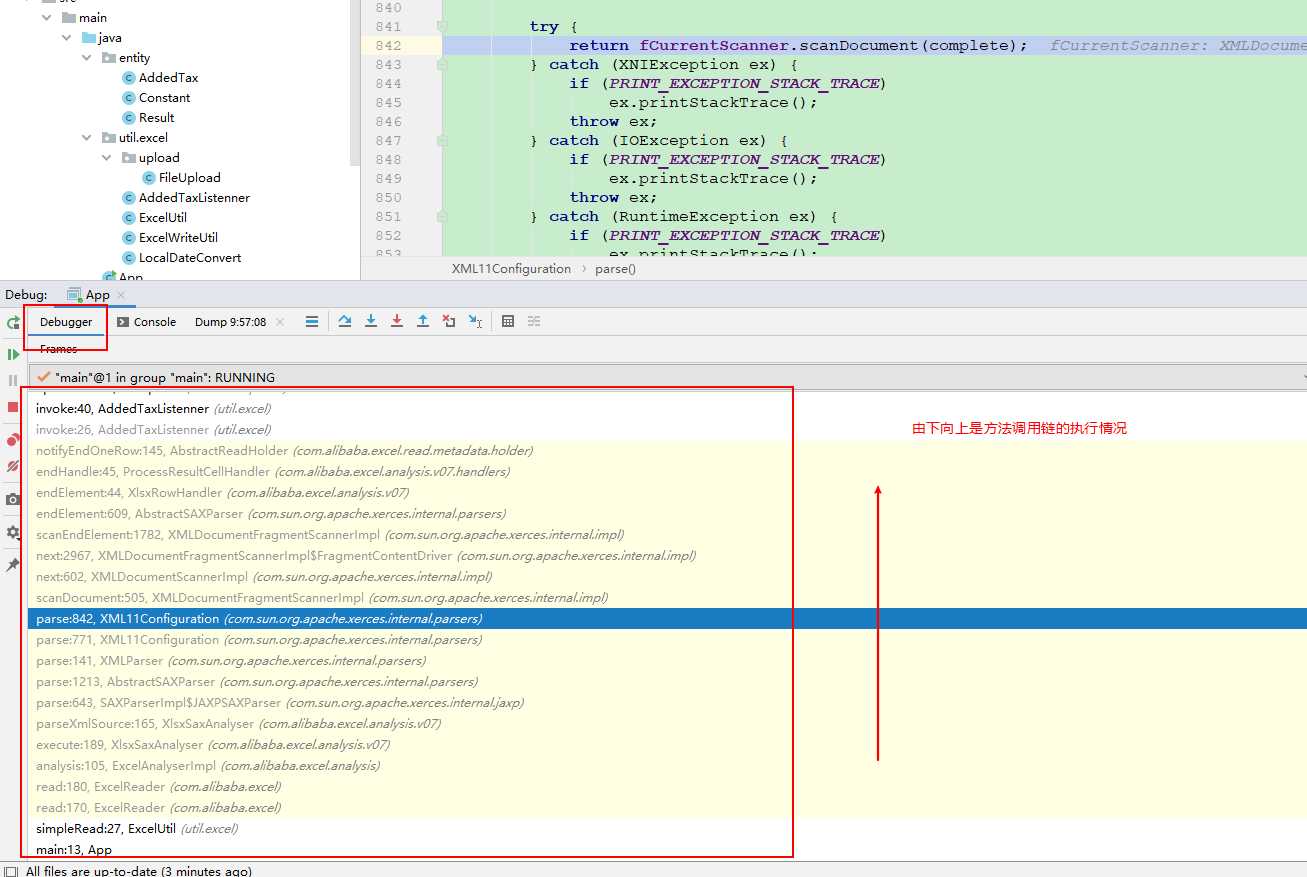Click the Drop Frame icon
Image resolution: width=1307 pixels, height=877 pixels.
point(449,321)
